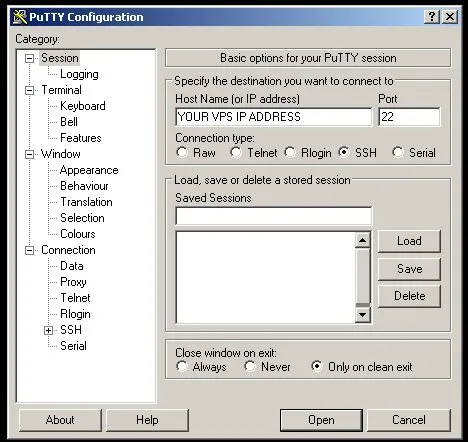This screenshot has height=442, width=468.
Task: Select the SSH connection type radio button
Action: point(344,153)
